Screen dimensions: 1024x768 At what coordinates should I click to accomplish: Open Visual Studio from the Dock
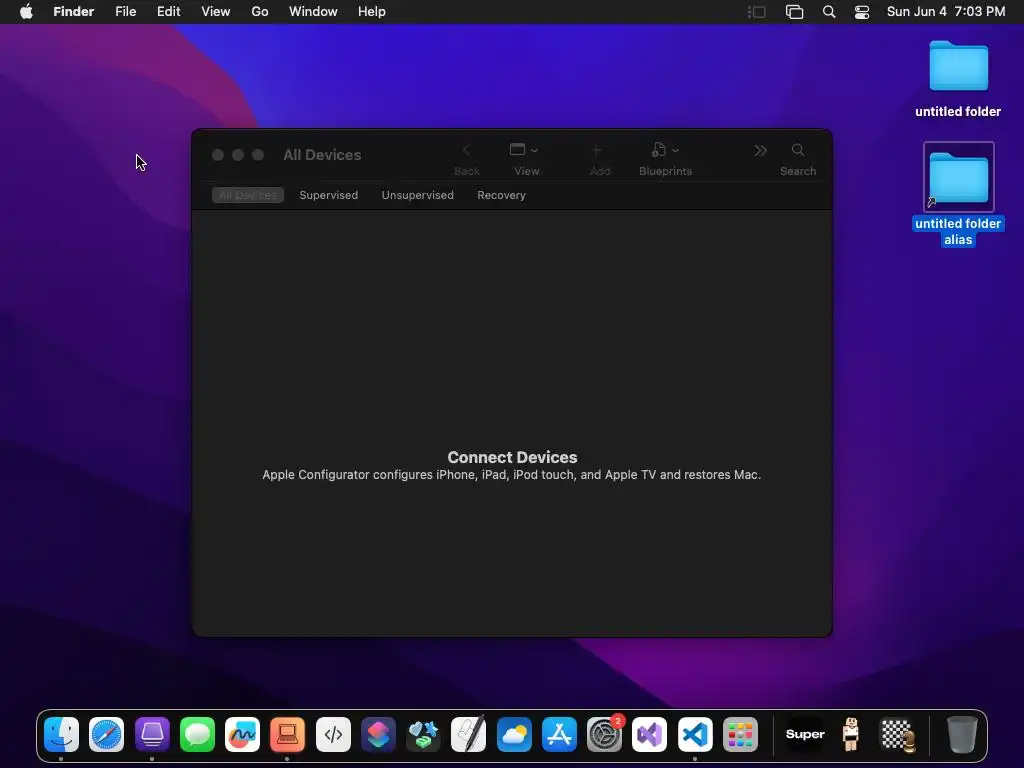(x=650, y=735)
